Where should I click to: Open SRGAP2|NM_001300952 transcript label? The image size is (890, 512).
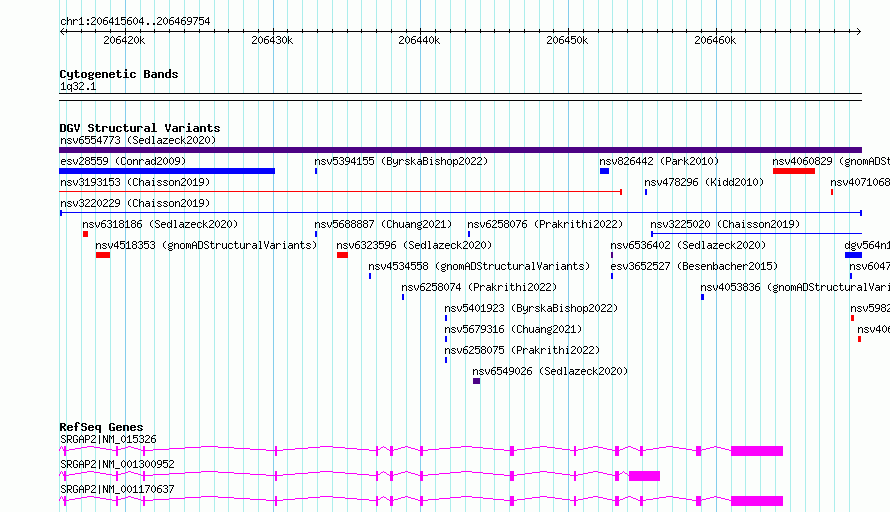click(x=117, y=464)
